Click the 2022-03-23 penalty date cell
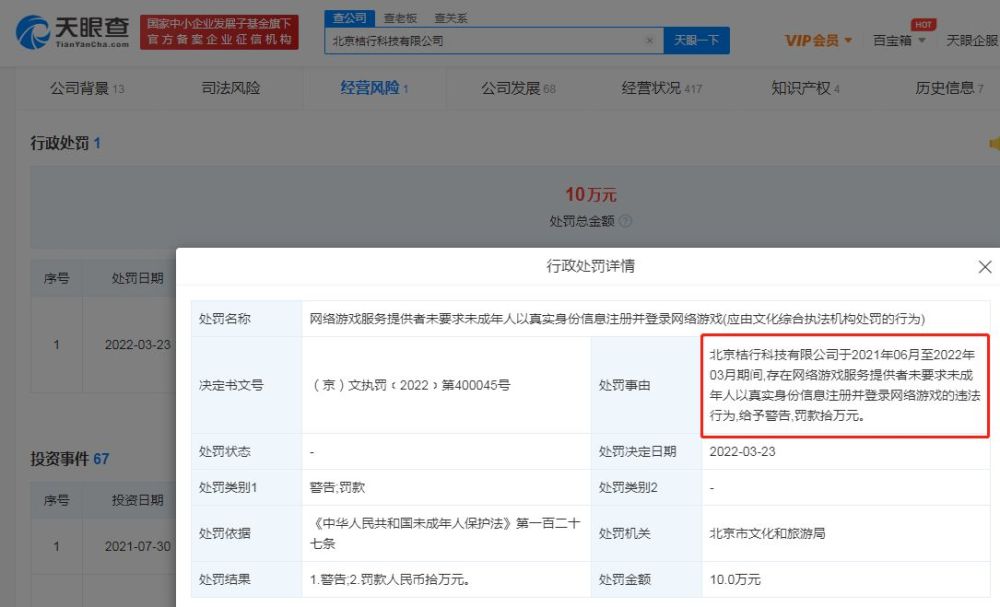 (x=138, y=345)
